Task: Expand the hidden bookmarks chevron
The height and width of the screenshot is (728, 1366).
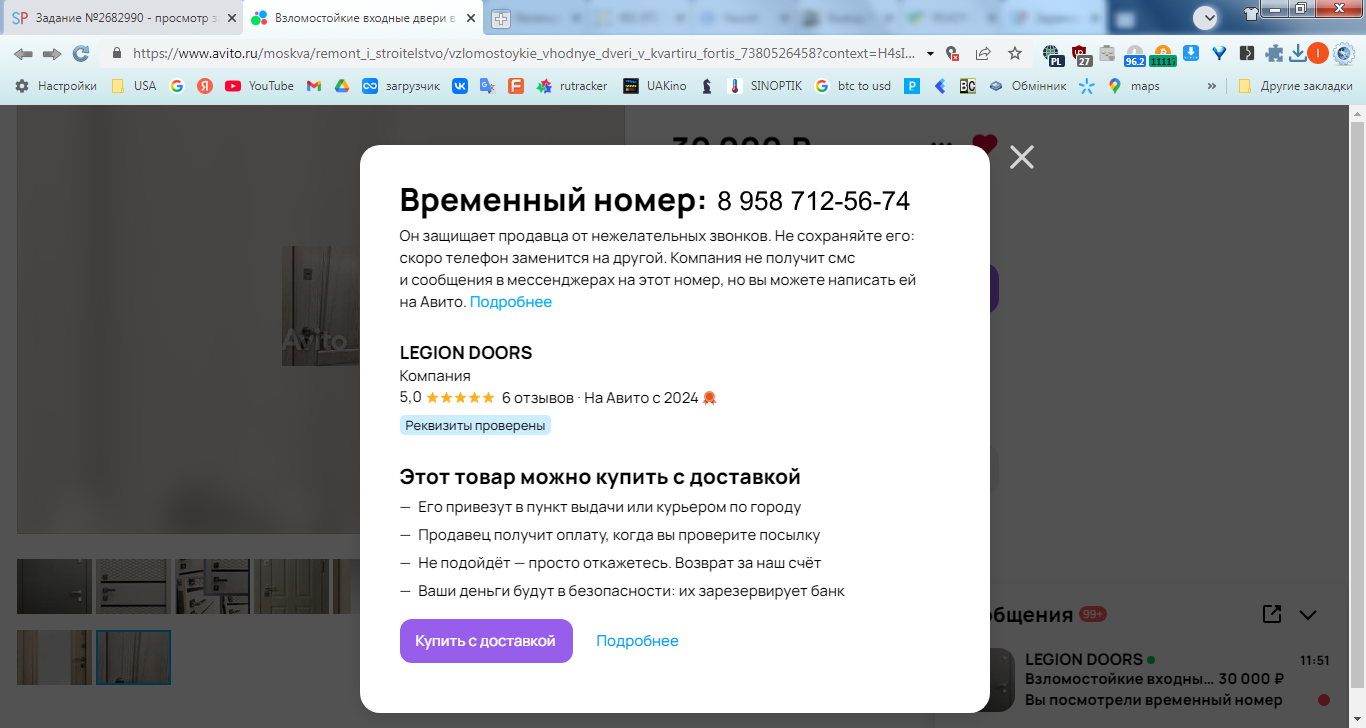Action: pos(1212,86)
